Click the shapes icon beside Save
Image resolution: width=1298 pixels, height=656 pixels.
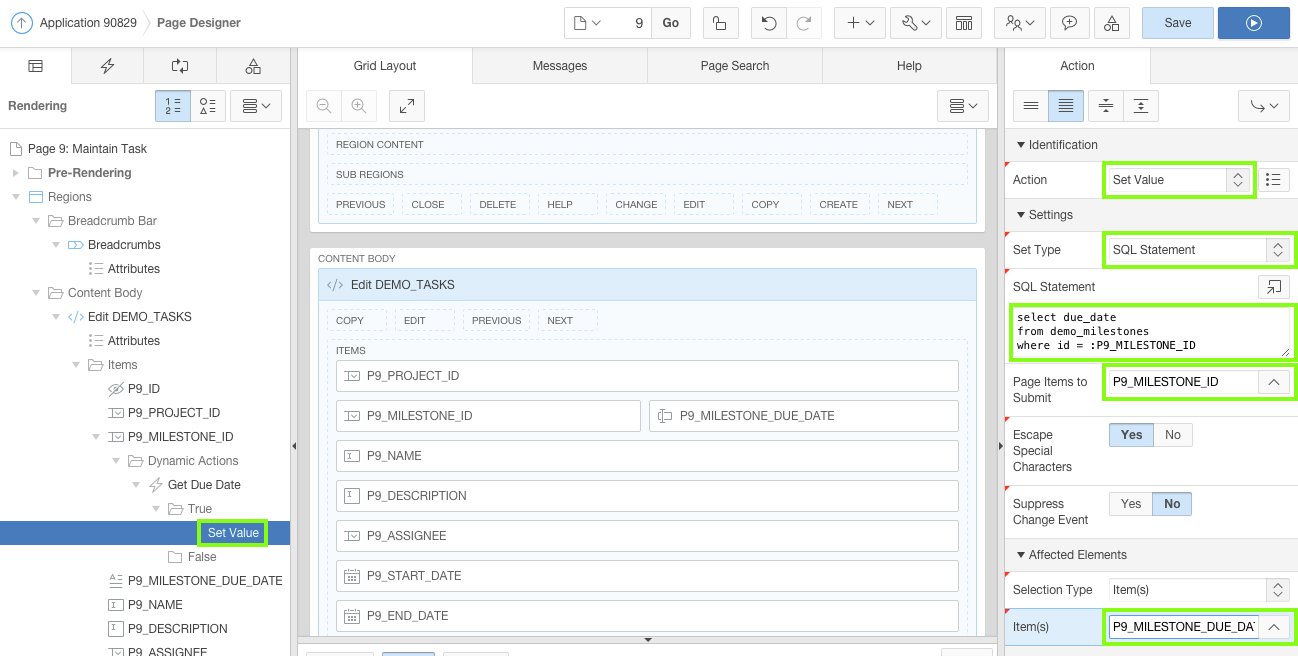click(1112, 23)
